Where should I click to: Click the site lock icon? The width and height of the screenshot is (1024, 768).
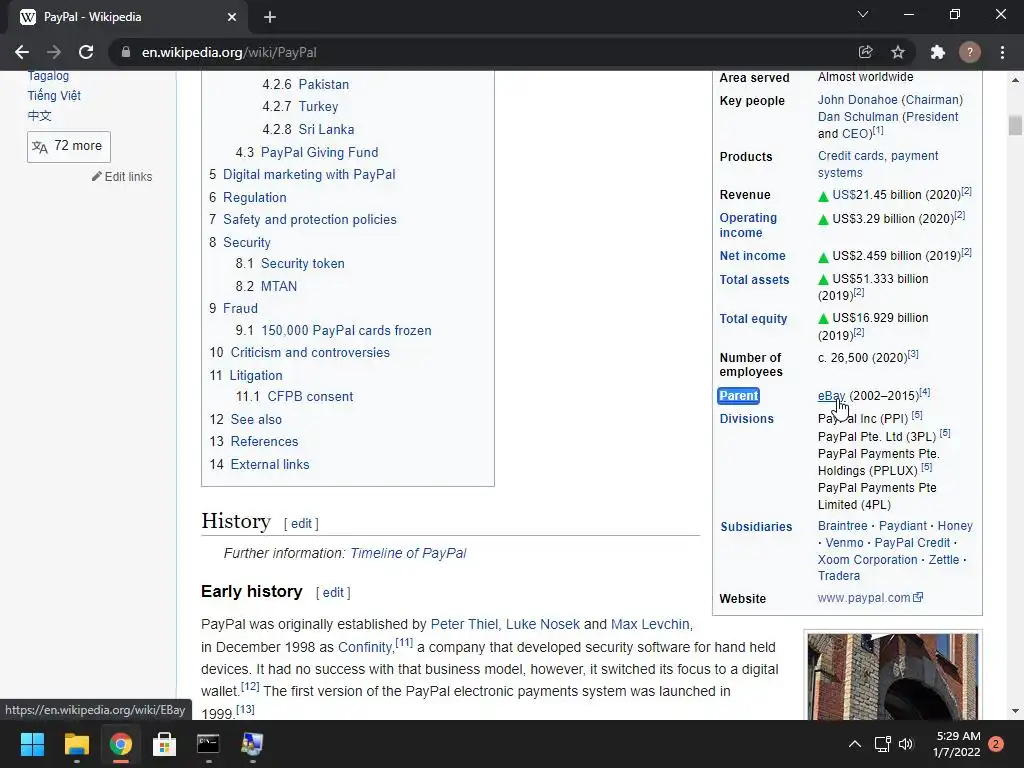[126, 52]
